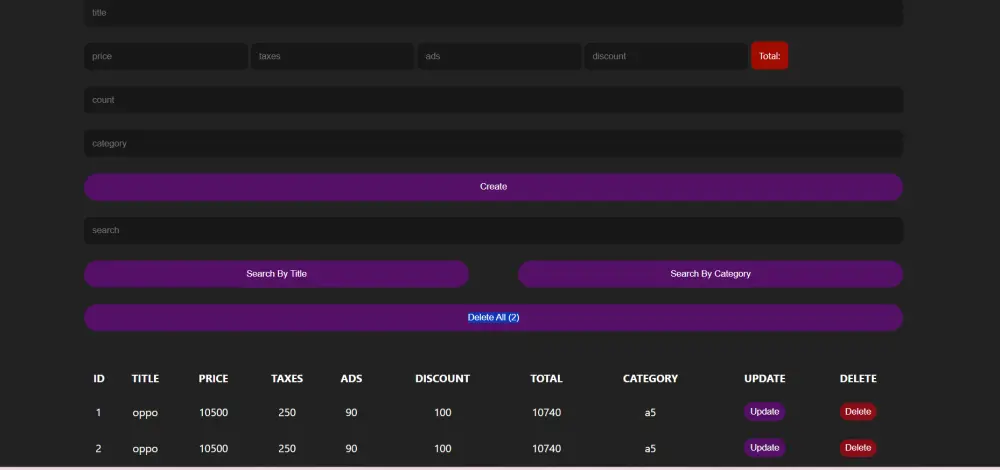
Task: Click the 90 ads value in row 1
Action: pos(351,413)
